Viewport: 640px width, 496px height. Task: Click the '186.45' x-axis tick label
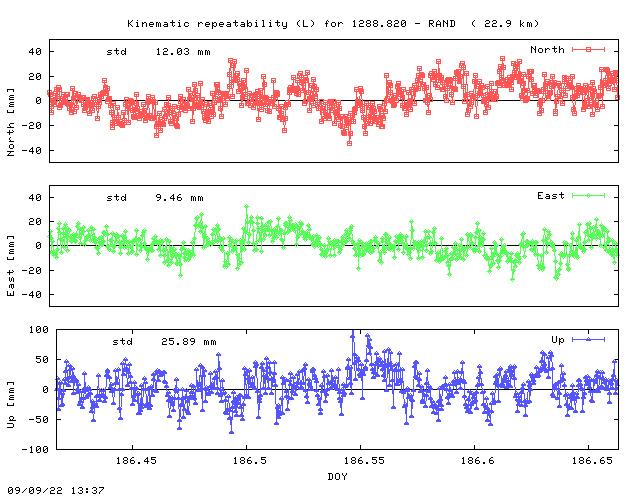tap(136, 460)
